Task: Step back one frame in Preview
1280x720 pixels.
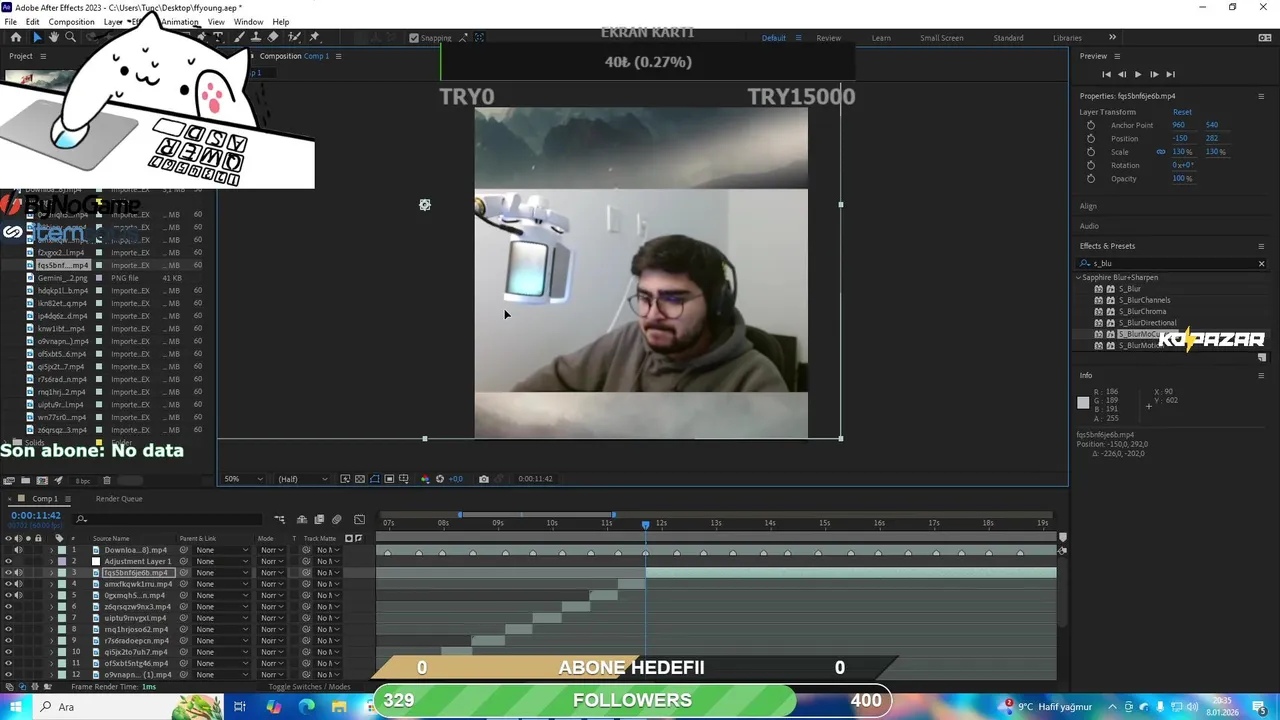Action: click(1122, 74)
